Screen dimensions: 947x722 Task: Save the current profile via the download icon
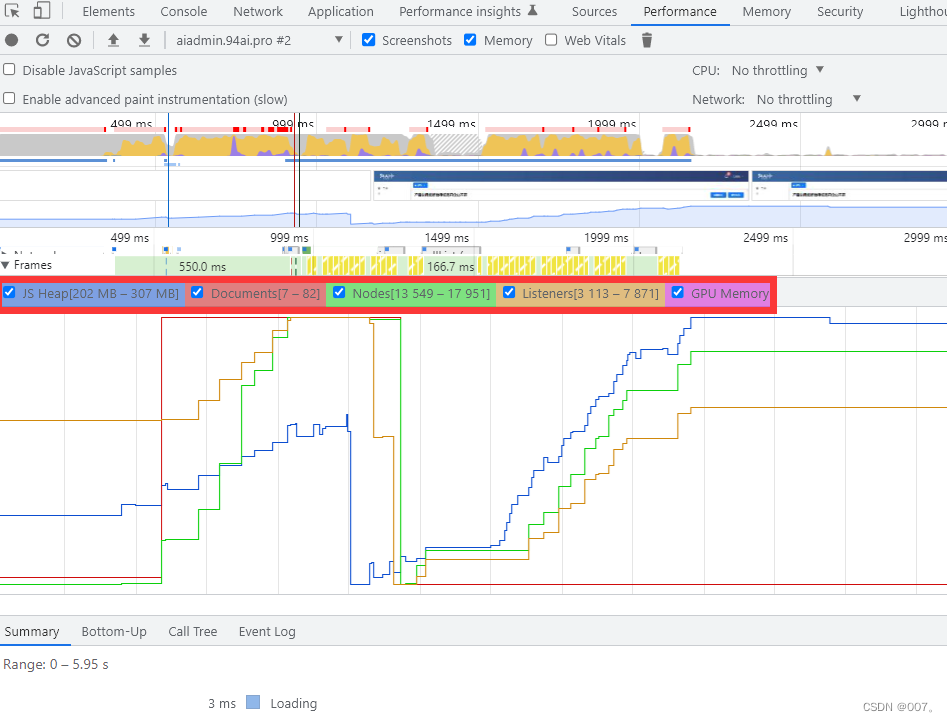point(143,40)
